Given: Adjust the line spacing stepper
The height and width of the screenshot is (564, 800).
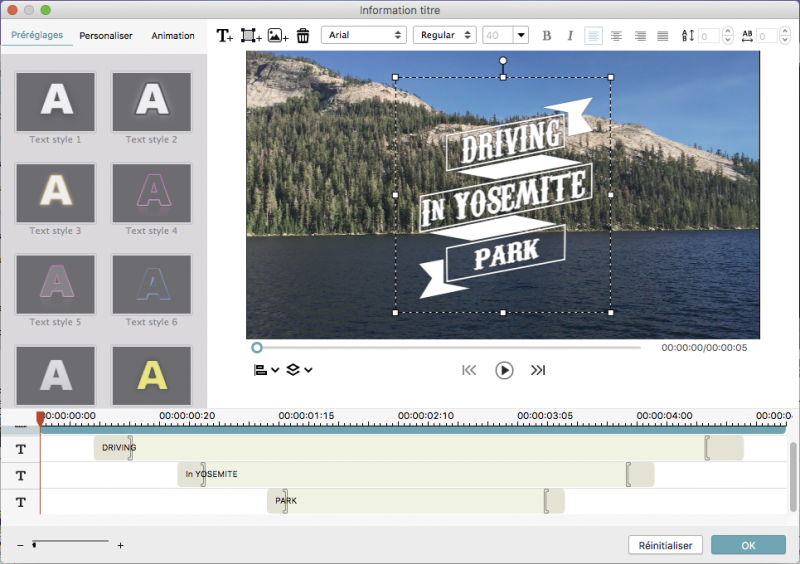Looking at the screenshot, I should click(728, 36).
